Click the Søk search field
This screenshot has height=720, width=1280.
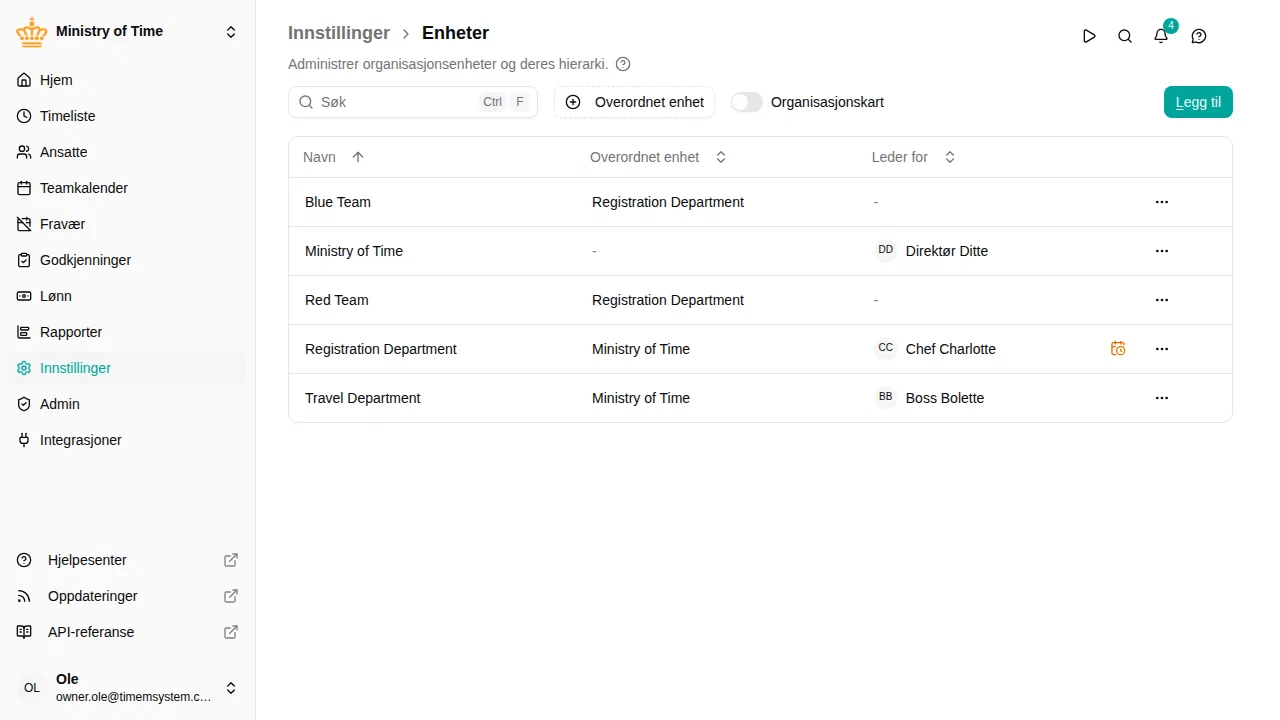[413, 102]
